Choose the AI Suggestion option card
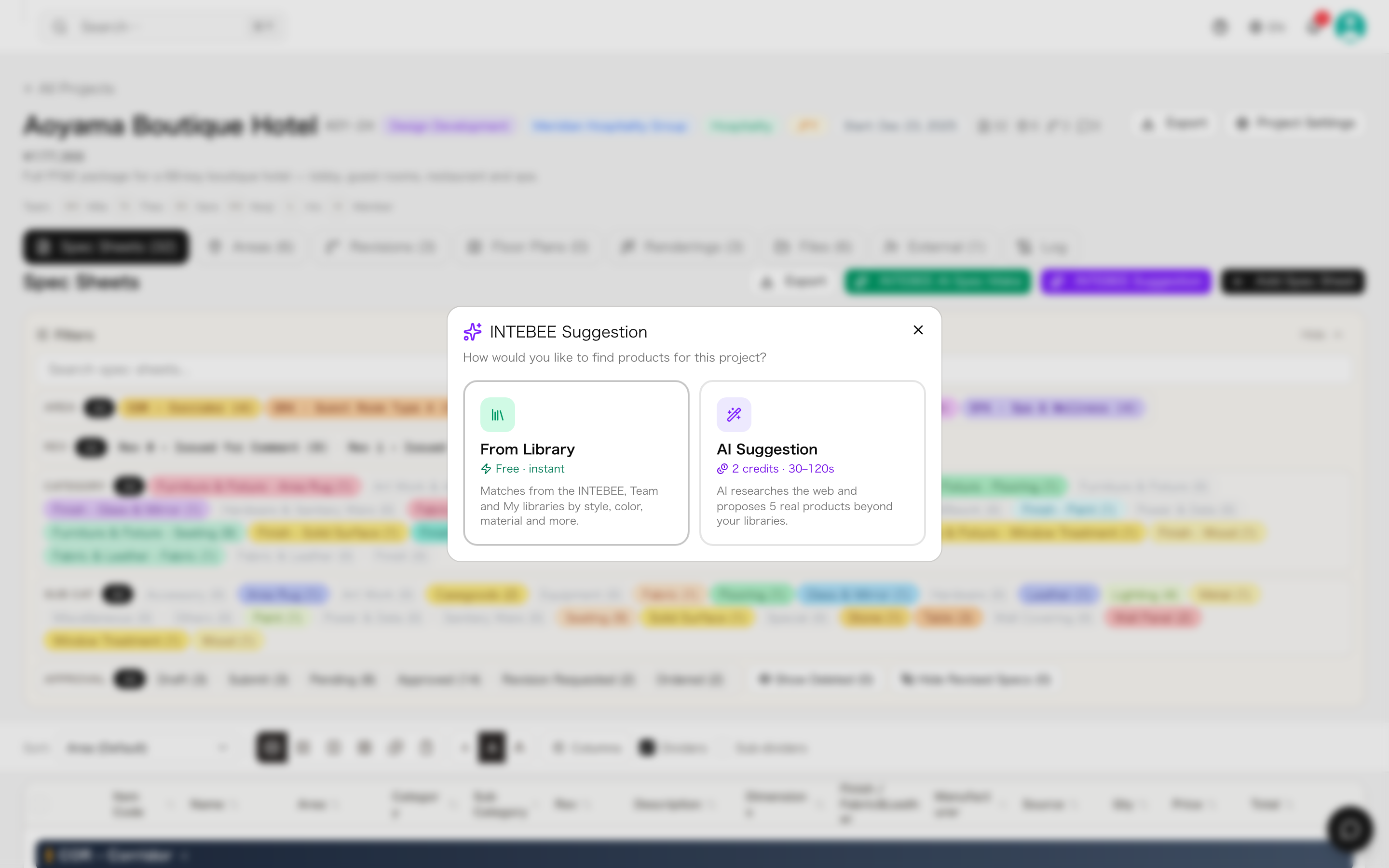1389x868 pixels. coord(812,463)
